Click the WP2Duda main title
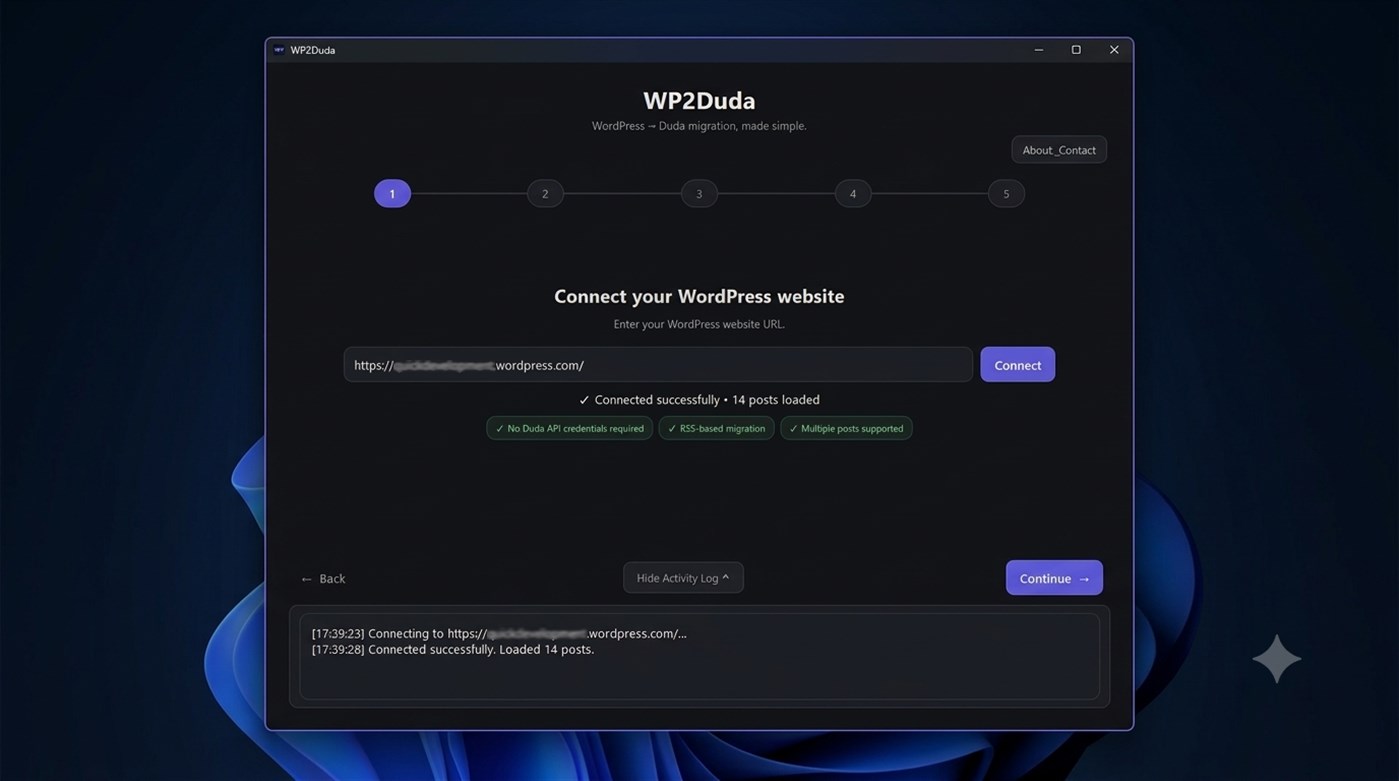 click(699, 100)
